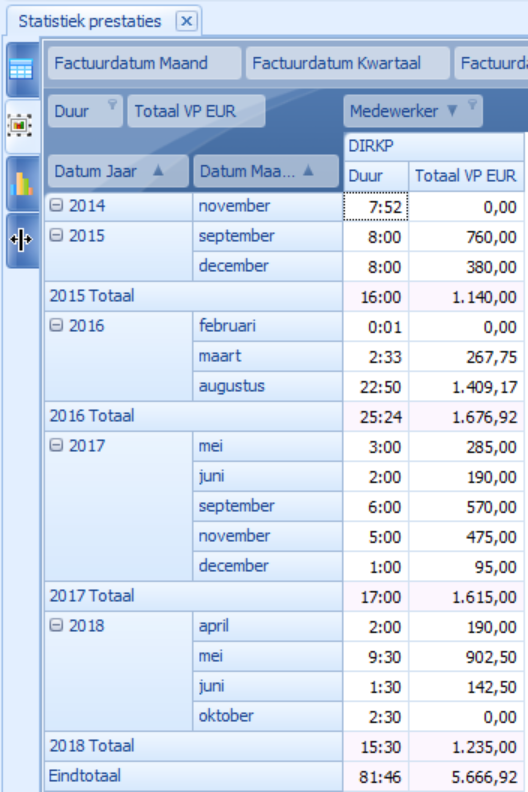Select the 570,00 value cell
The height and width of the screenshot is (792, 528).
tap(466, 507)
